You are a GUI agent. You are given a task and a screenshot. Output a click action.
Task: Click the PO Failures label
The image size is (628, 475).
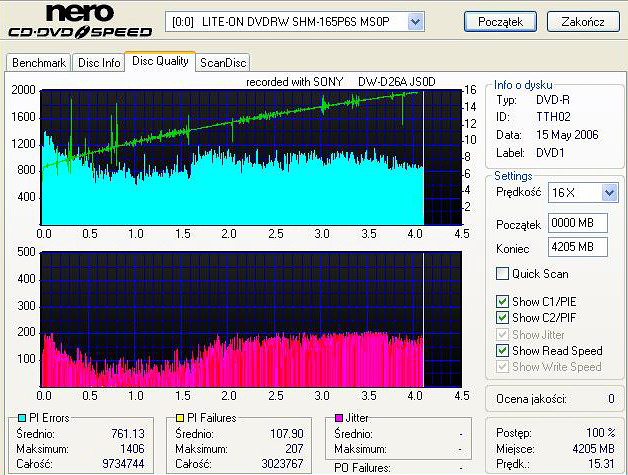click(362, 468)
